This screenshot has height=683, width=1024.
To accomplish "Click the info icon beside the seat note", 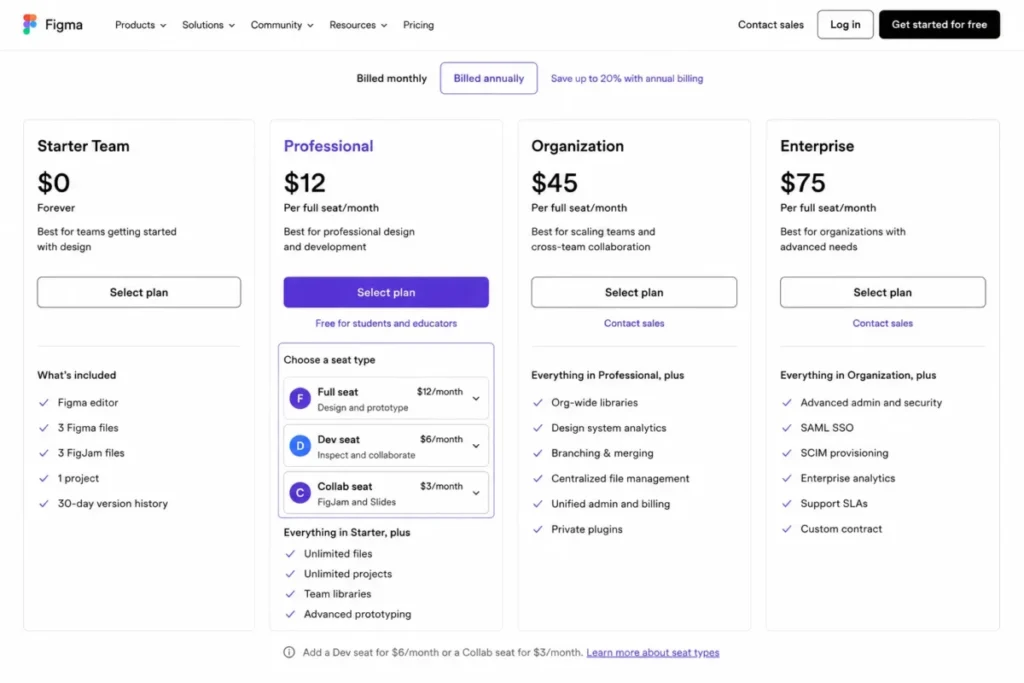I will (x=289, y=652).
